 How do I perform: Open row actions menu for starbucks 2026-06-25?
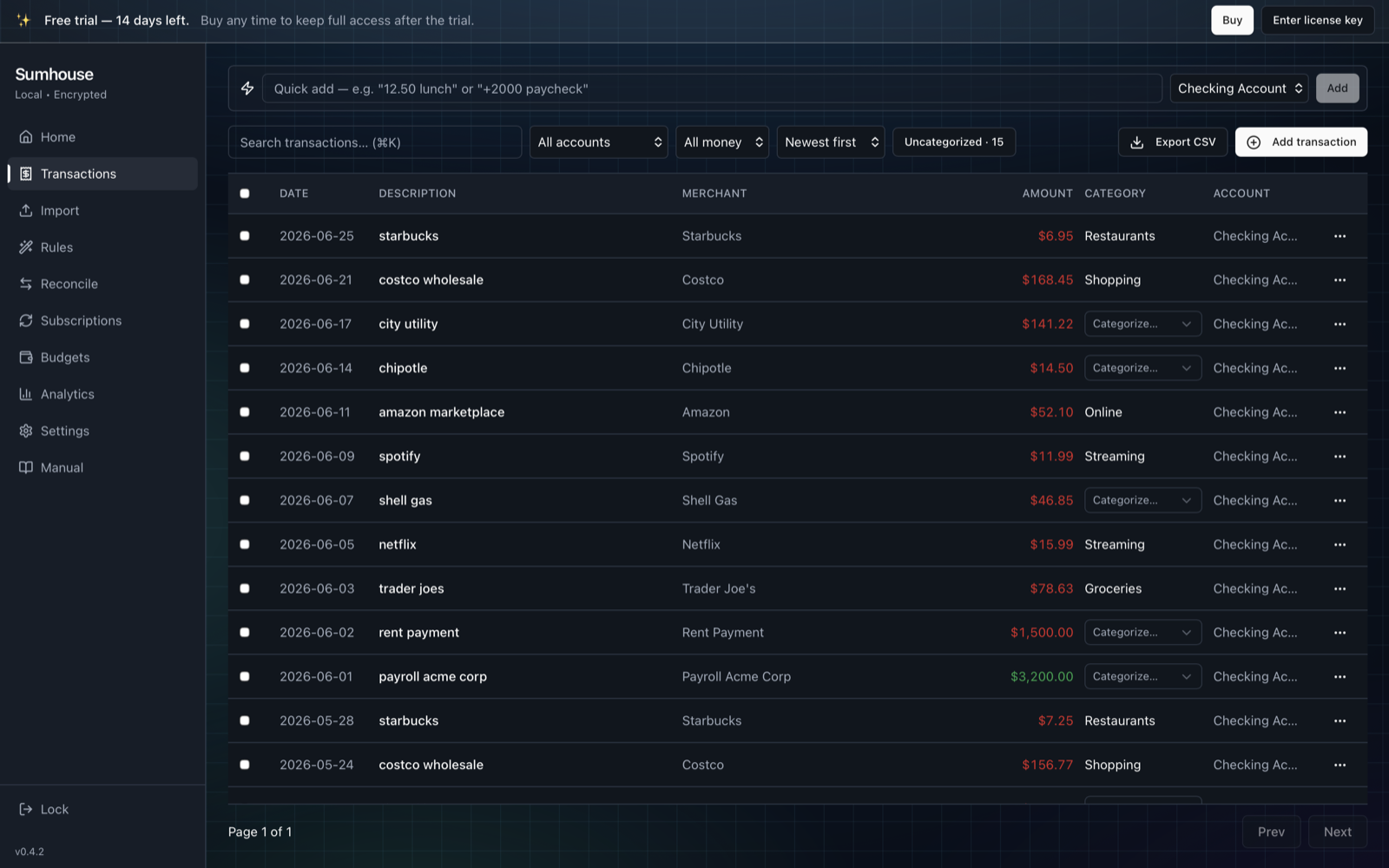(1340, 236)
